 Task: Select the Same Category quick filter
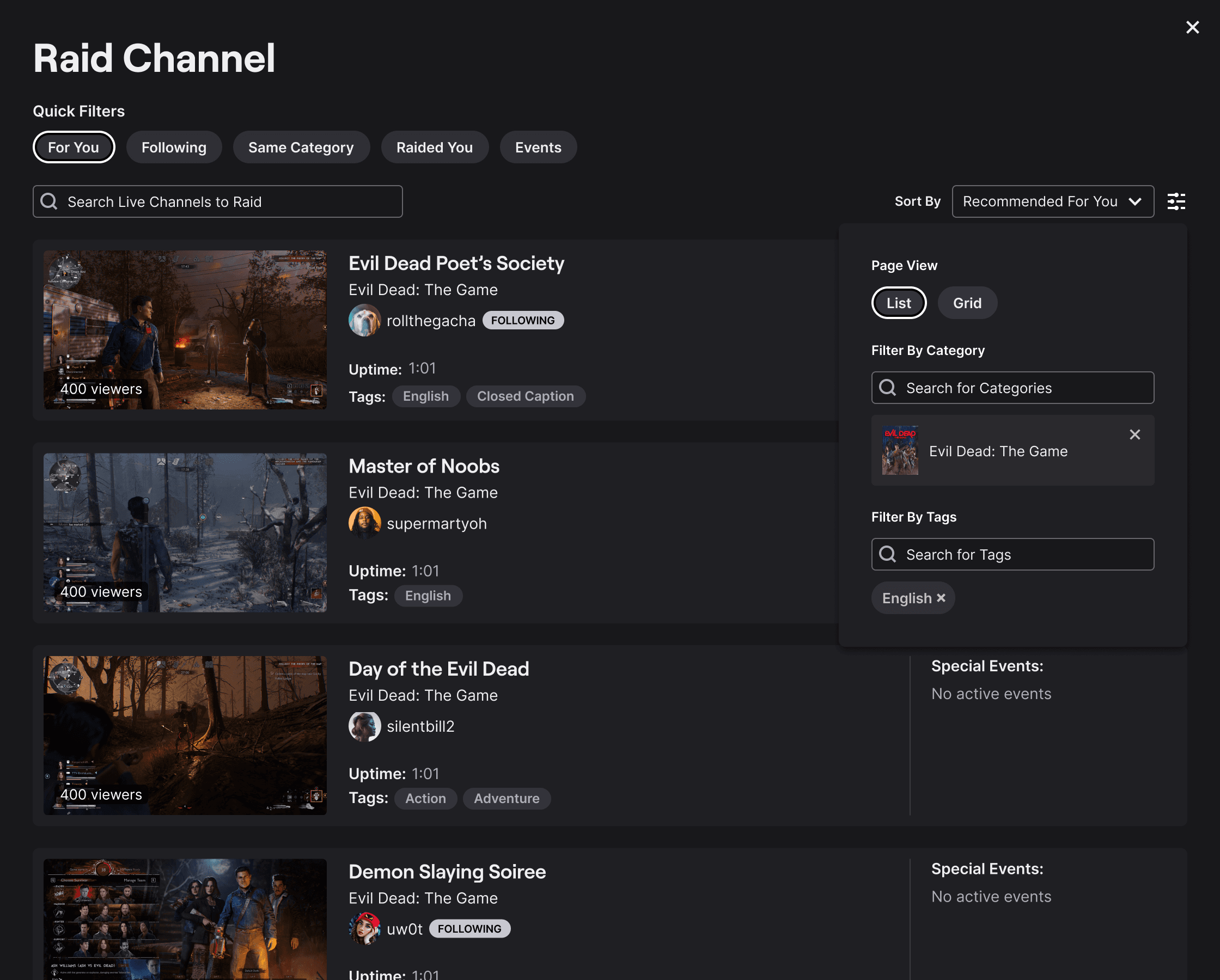coord(301,147)
